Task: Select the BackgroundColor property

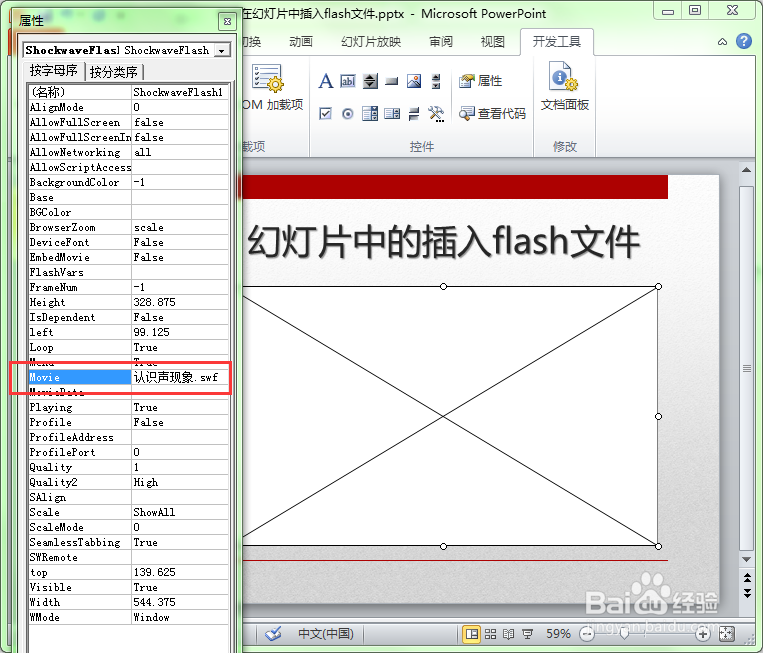Action: click(x=80, y=182)
